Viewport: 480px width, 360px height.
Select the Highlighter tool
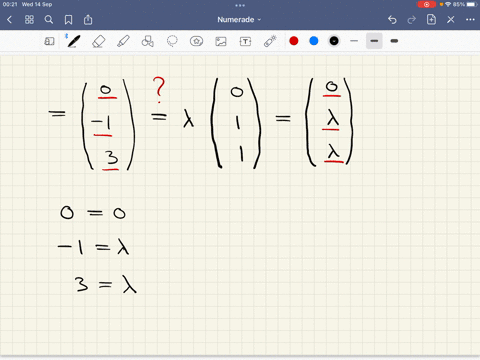click(x=123, y=41)
